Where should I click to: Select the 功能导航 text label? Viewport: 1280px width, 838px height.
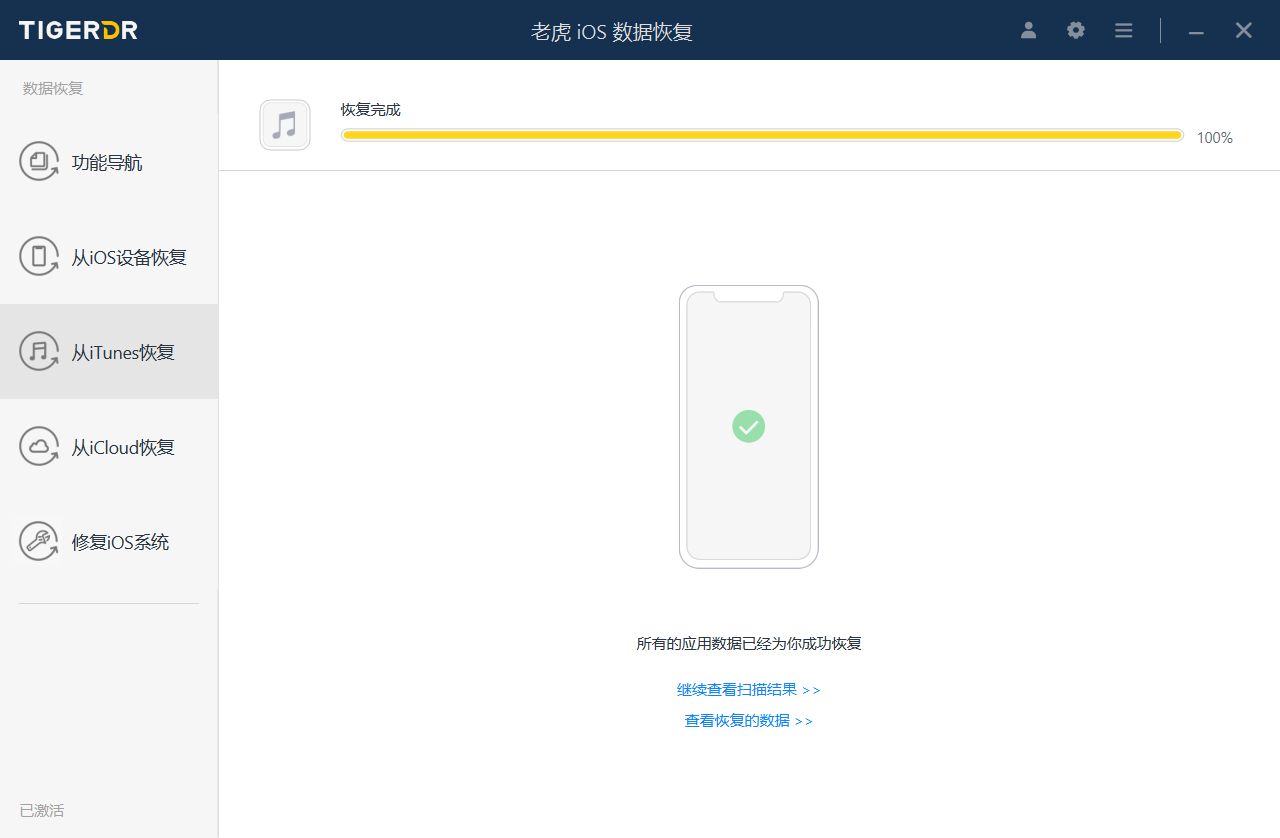(x=107, y=162)
